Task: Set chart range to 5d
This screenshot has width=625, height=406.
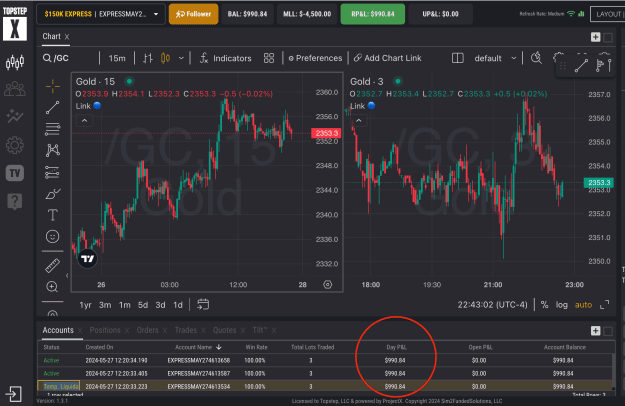Action: click(x=143, y=305)
